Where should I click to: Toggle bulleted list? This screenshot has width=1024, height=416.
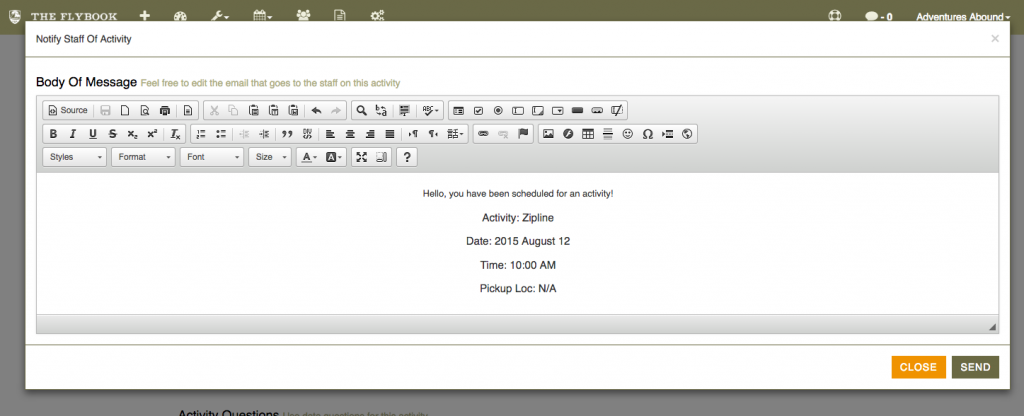tap(221, 134)
